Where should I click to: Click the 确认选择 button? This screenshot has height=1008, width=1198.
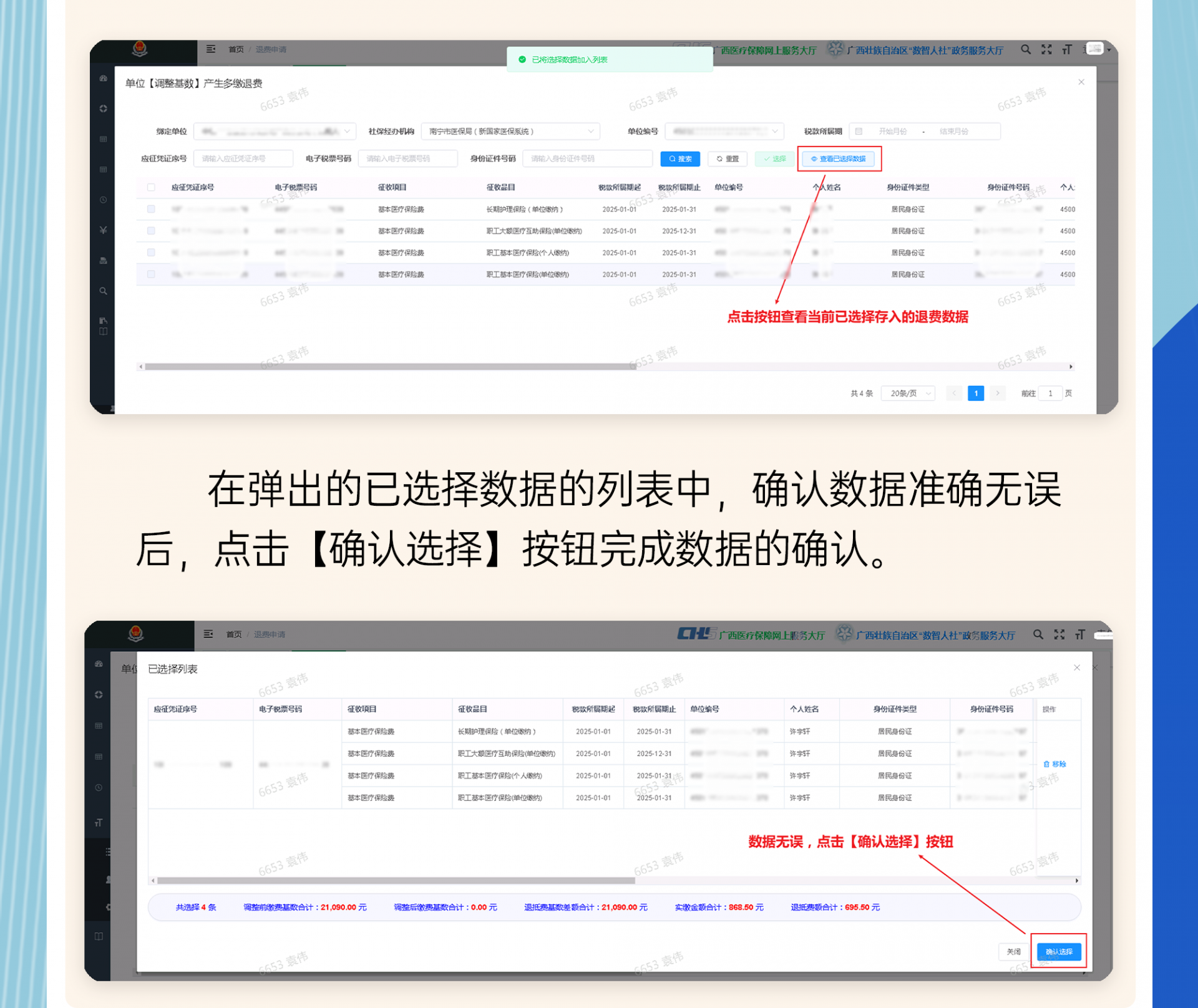click(1058, 952)
